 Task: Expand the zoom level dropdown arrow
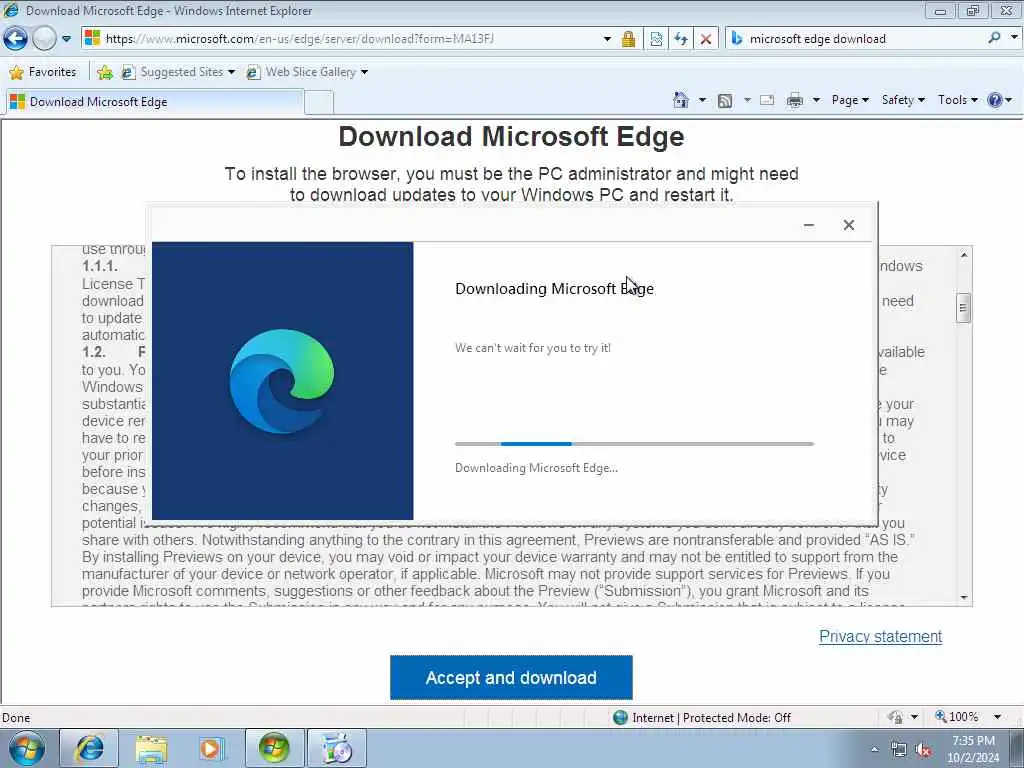click(x=997, y=717)
